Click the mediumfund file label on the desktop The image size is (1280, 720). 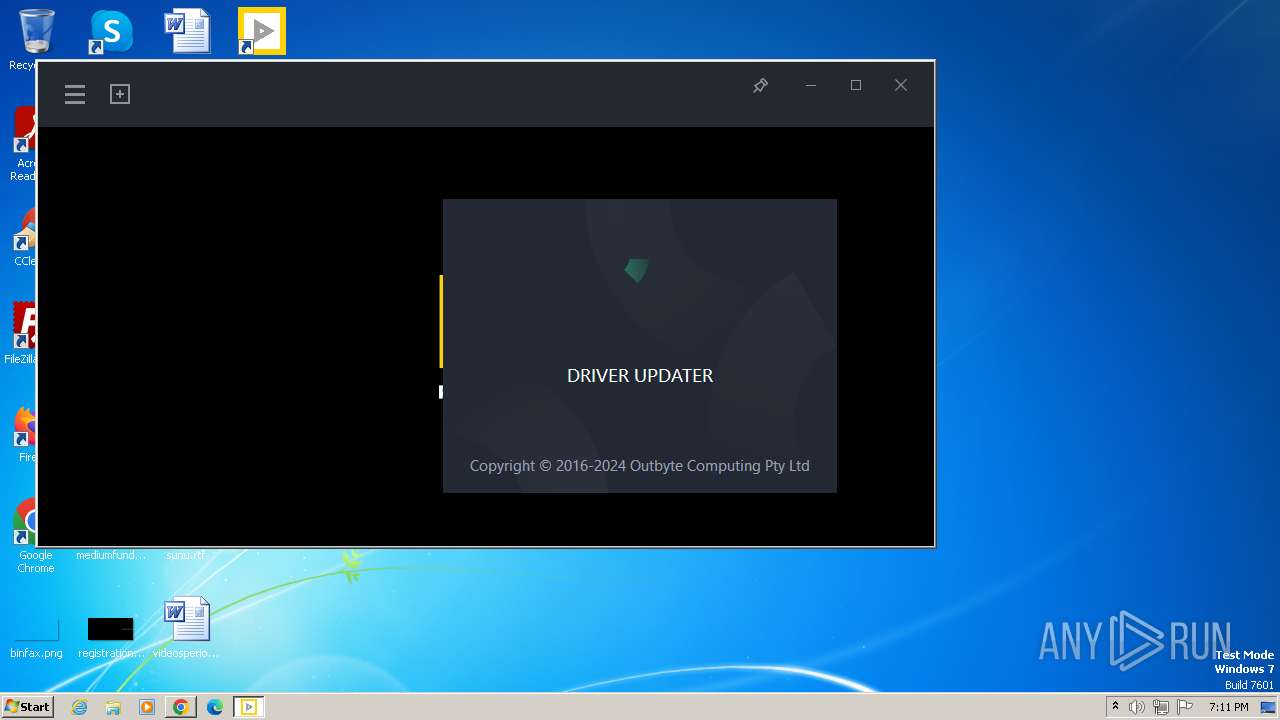pyautogui.click(x=111, y=555)
